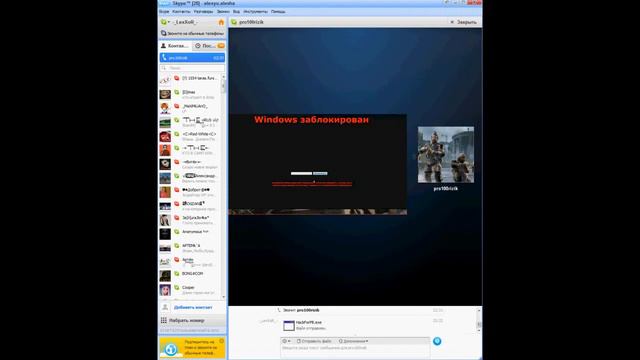The image size is (640, 360).
Task: Open the Skype menu in menu bar
Action: tap(164, 11)
